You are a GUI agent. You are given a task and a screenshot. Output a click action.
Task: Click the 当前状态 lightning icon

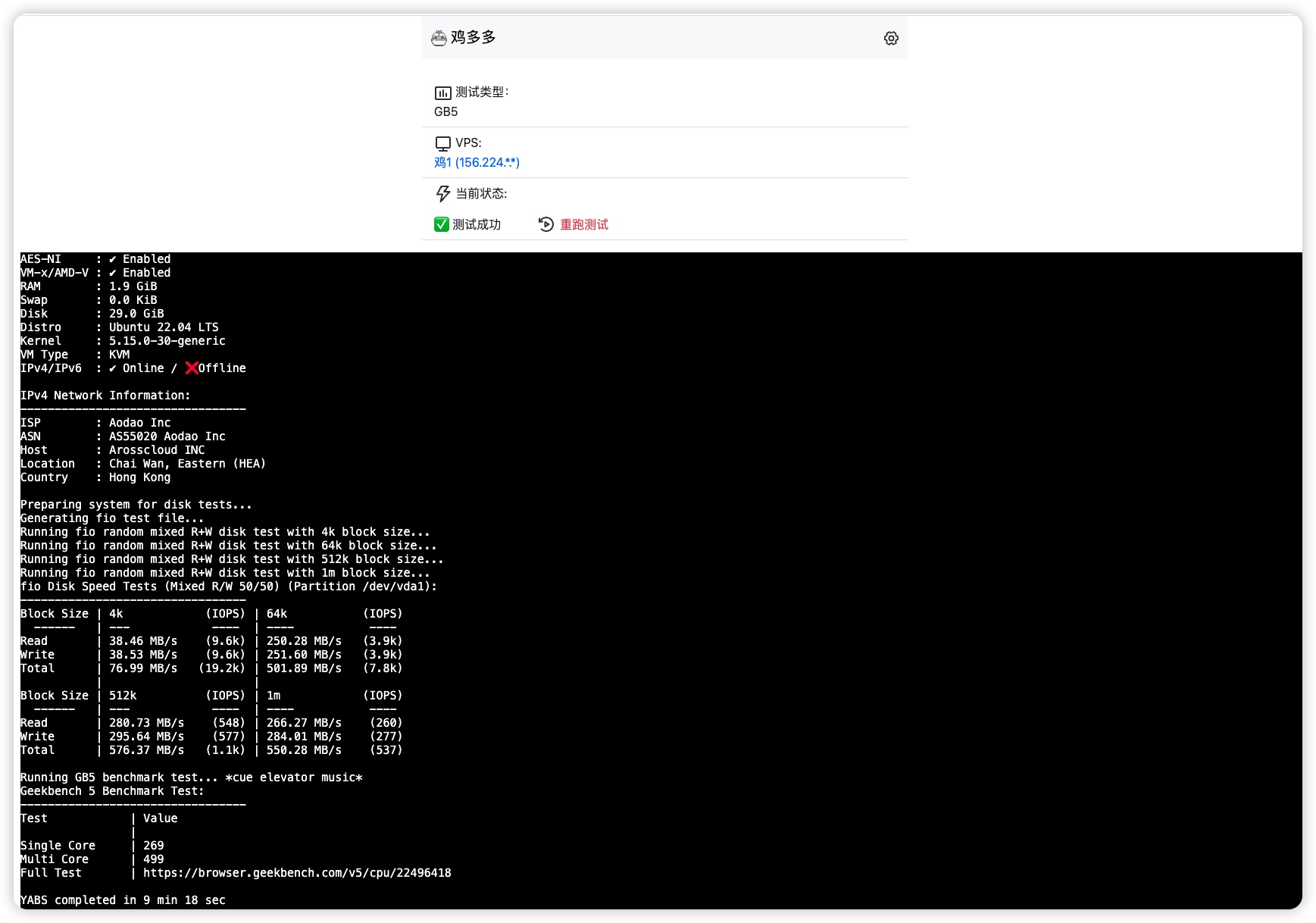click(x=442, y=194)
